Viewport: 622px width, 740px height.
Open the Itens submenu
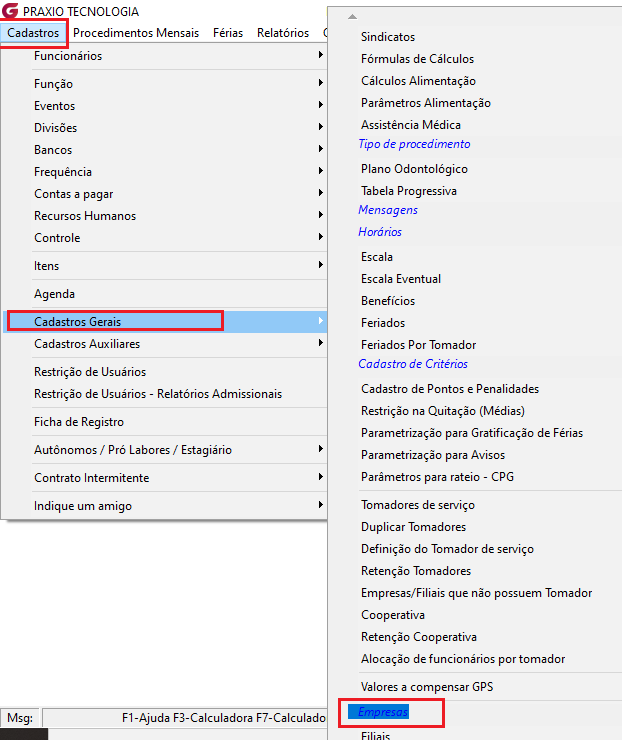[x=165, y=266]
